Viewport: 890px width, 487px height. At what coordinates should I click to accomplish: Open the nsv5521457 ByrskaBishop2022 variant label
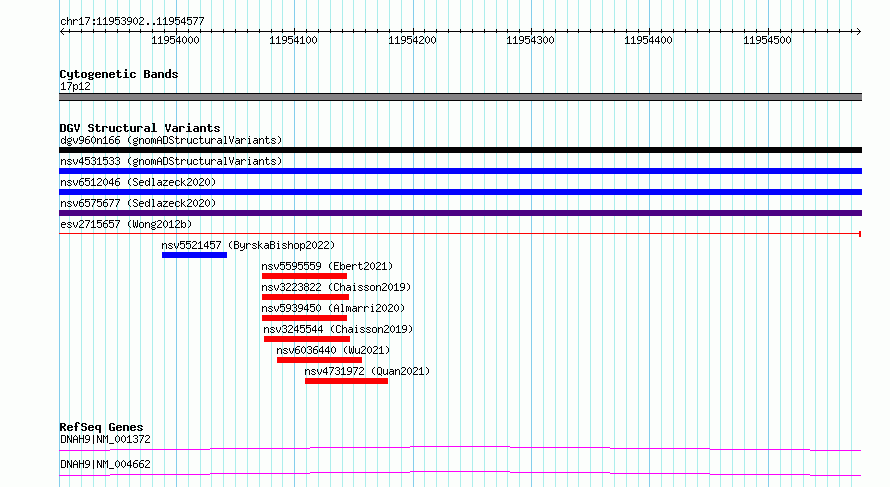pyautogui.click(x=248, y=245)
